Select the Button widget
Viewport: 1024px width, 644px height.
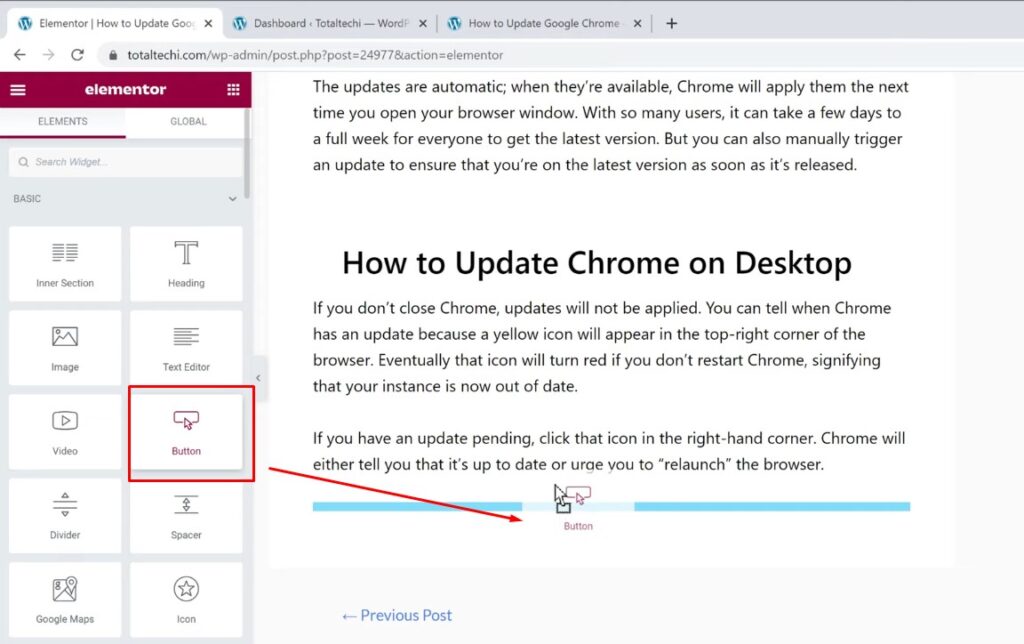point(186,431)
